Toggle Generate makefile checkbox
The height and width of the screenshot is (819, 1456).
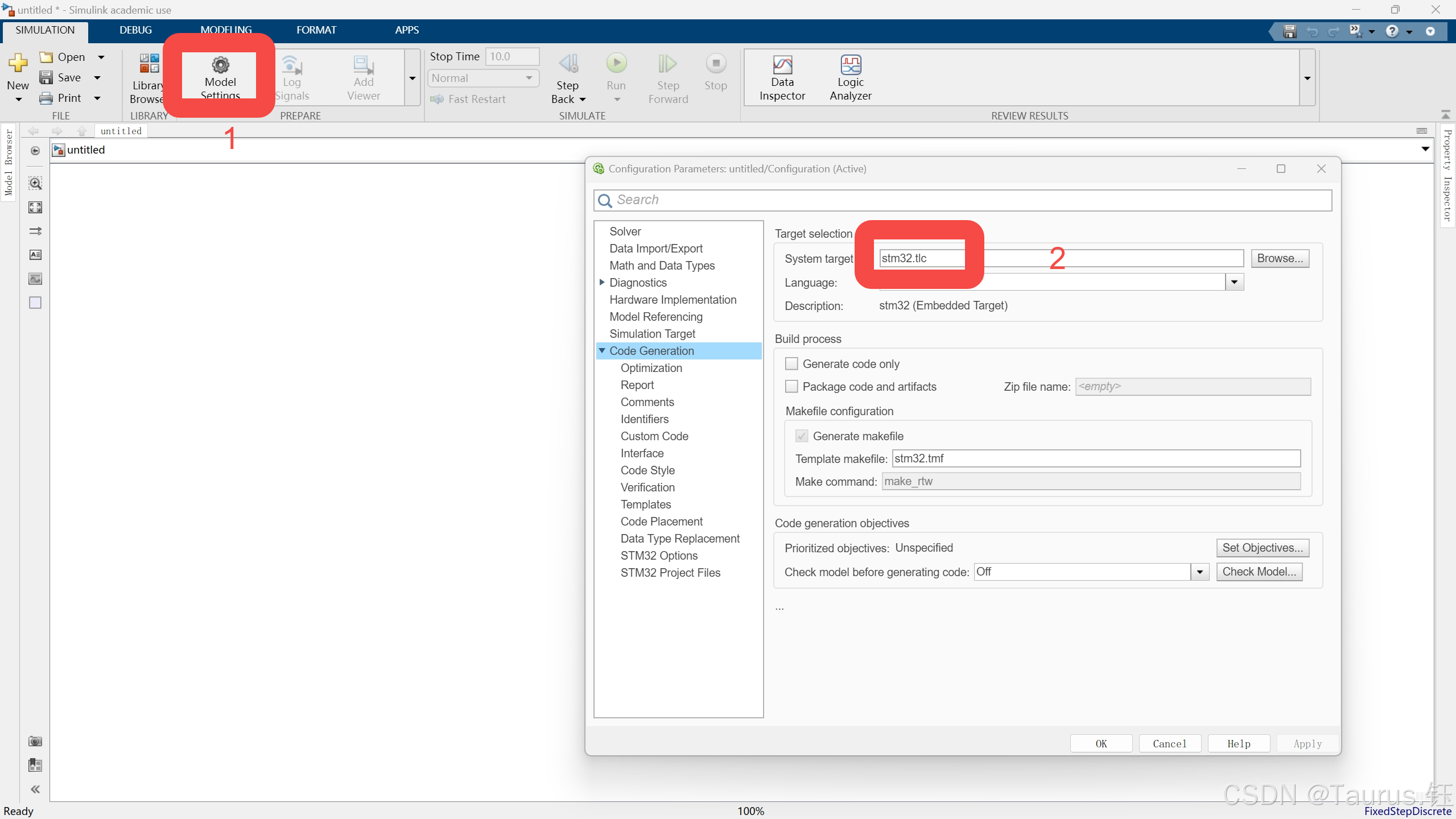coord(802,436)
